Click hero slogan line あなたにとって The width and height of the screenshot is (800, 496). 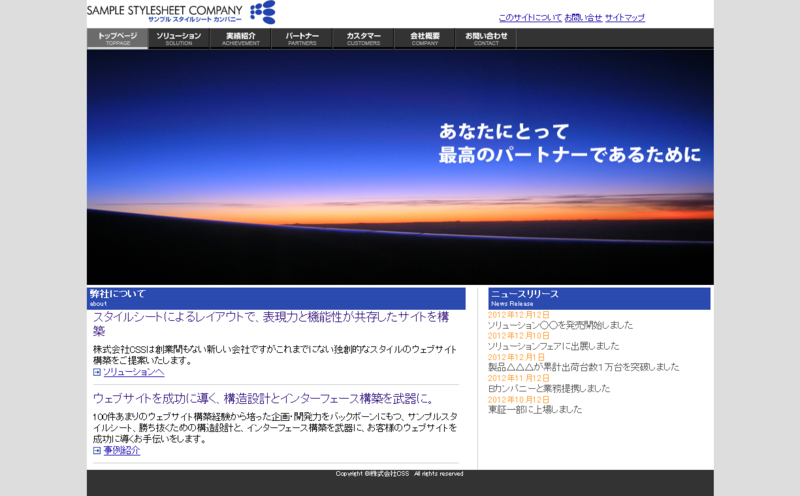pos(504,132)
